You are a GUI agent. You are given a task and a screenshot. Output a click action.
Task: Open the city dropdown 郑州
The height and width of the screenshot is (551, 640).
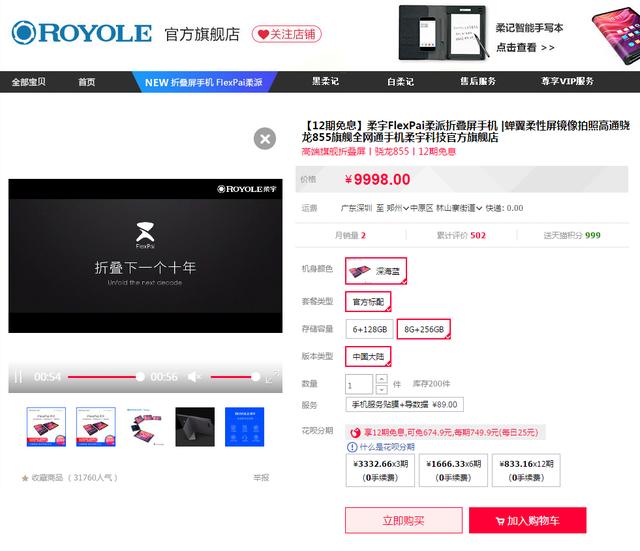pos(398,208)
